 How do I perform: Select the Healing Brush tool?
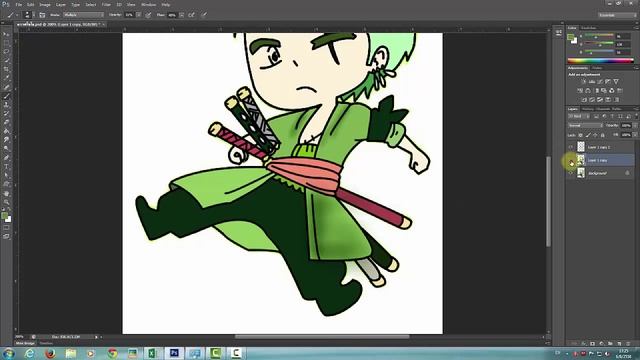click(6, 87)
